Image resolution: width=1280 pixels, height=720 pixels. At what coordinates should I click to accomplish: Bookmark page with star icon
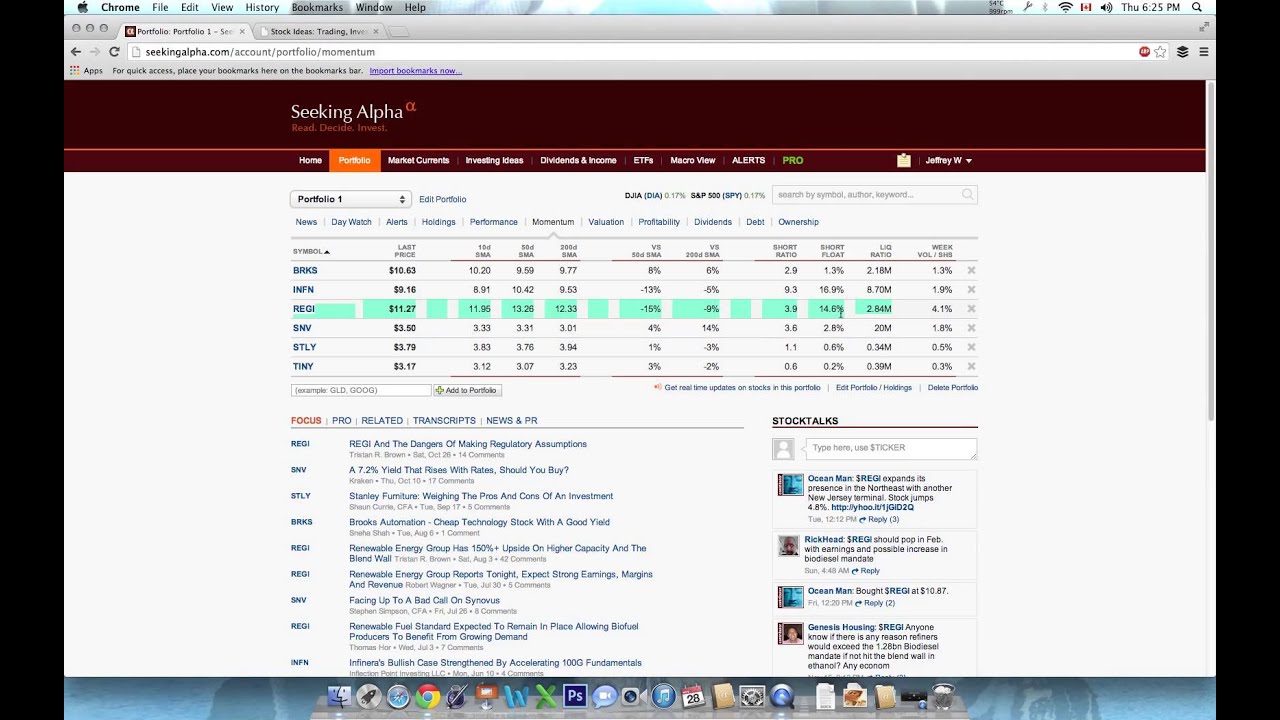click(x=1160, y=52)
